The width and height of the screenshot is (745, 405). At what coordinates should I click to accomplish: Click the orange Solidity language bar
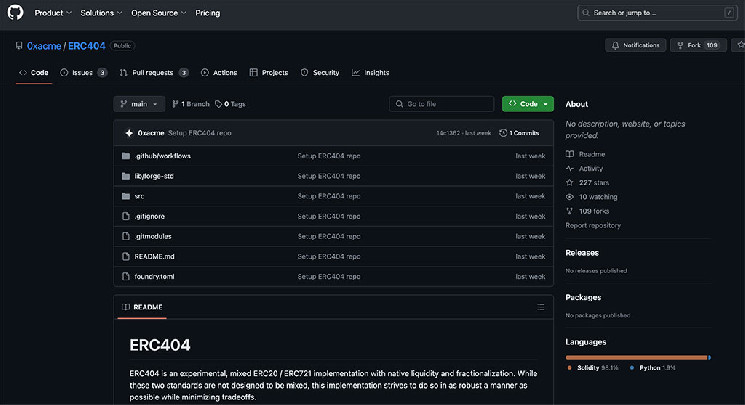(636, 357)
